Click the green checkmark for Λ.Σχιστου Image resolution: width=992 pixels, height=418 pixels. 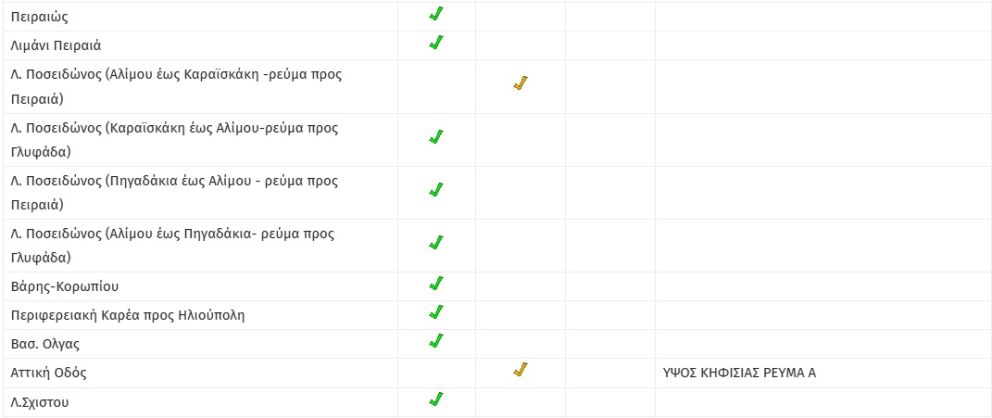click(436, 399)
